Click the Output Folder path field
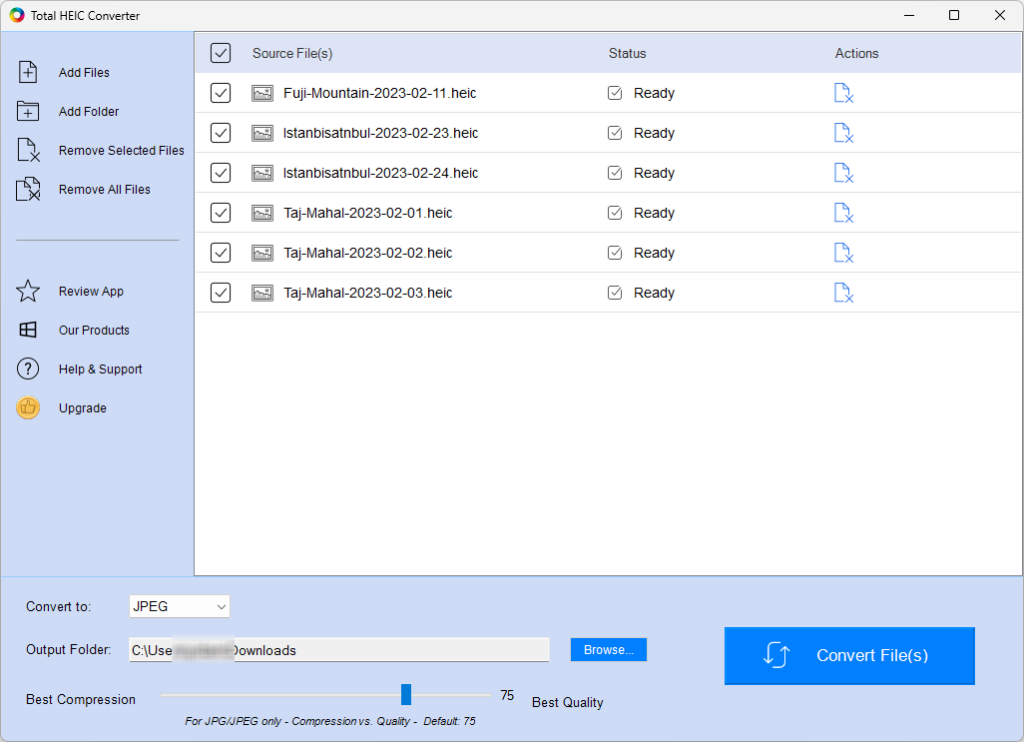This screenshot has width=1024, height=742. point(339,650)
